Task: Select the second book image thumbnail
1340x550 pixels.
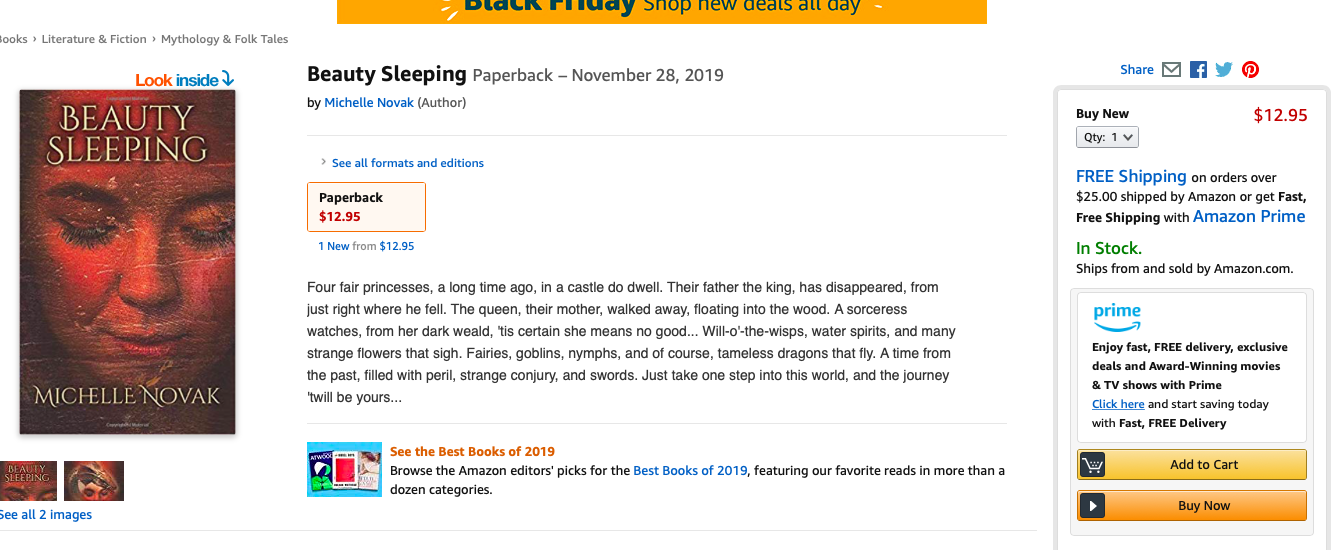Action: 94,480
